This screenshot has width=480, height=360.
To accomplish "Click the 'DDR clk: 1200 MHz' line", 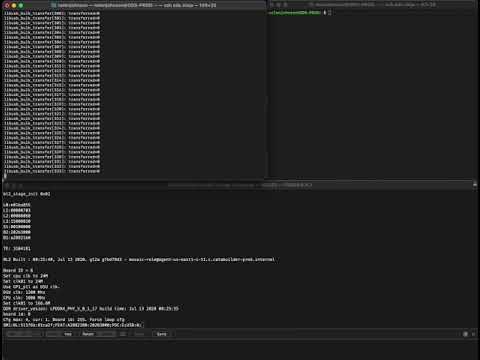I will [x=24, y=292].
